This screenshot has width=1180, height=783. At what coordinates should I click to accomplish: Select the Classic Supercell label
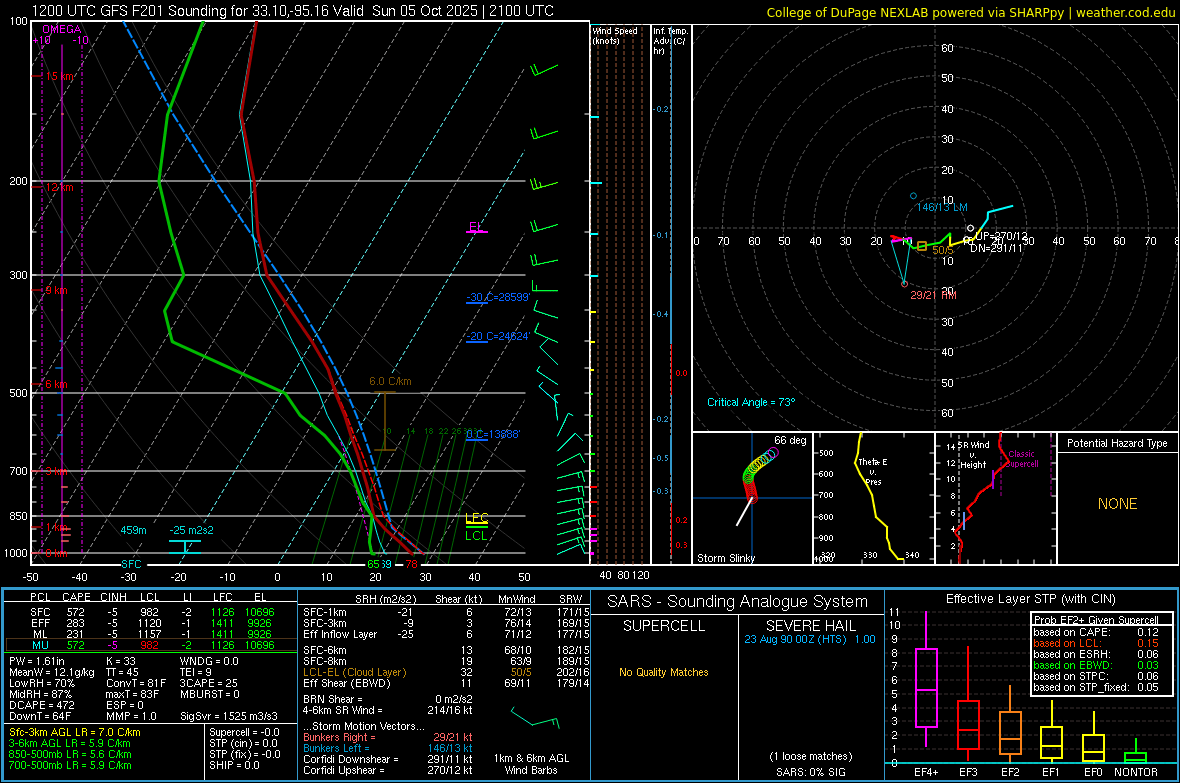point(1022,459)
